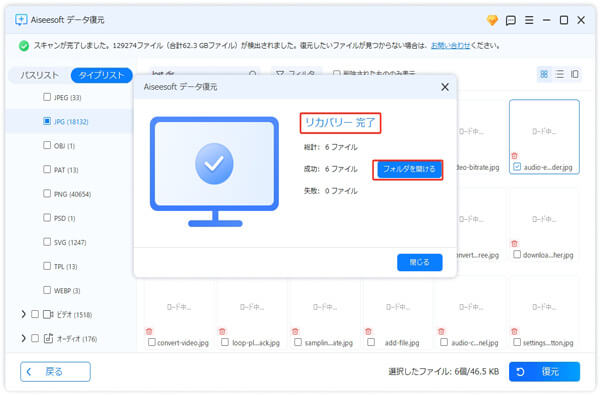This screenshot has height=395, width=600.
Task: Switch to the パスリスト tab
Action: (x=39, y=75)
